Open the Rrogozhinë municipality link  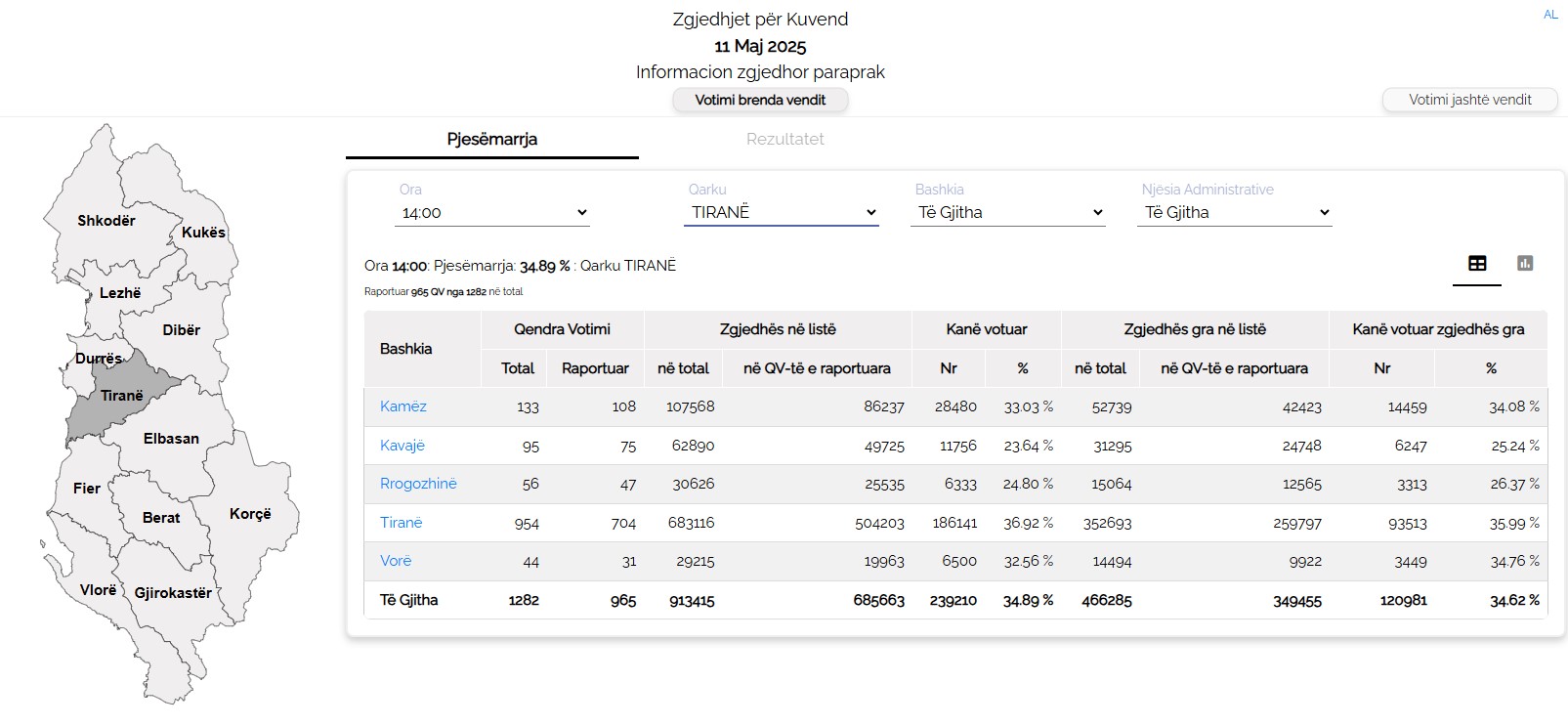[x=418, y=484]
